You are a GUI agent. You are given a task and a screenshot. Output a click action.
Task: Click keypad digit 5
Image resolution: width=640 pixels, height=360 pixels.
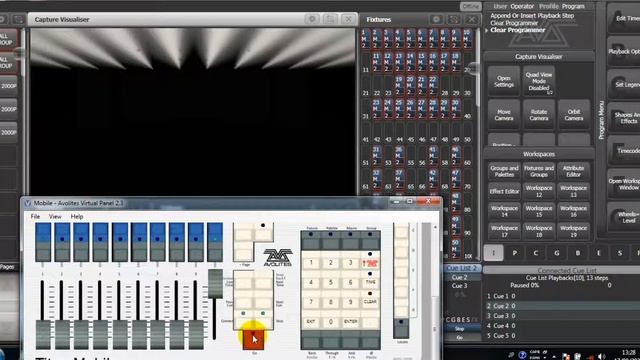point(331,282)
